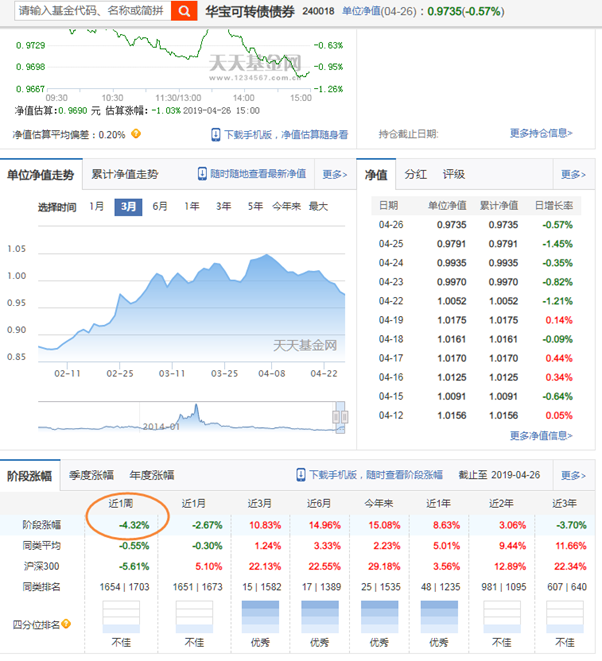Switch to 评级 tab
Screen dimensions: 602x661
coord(454,174)
